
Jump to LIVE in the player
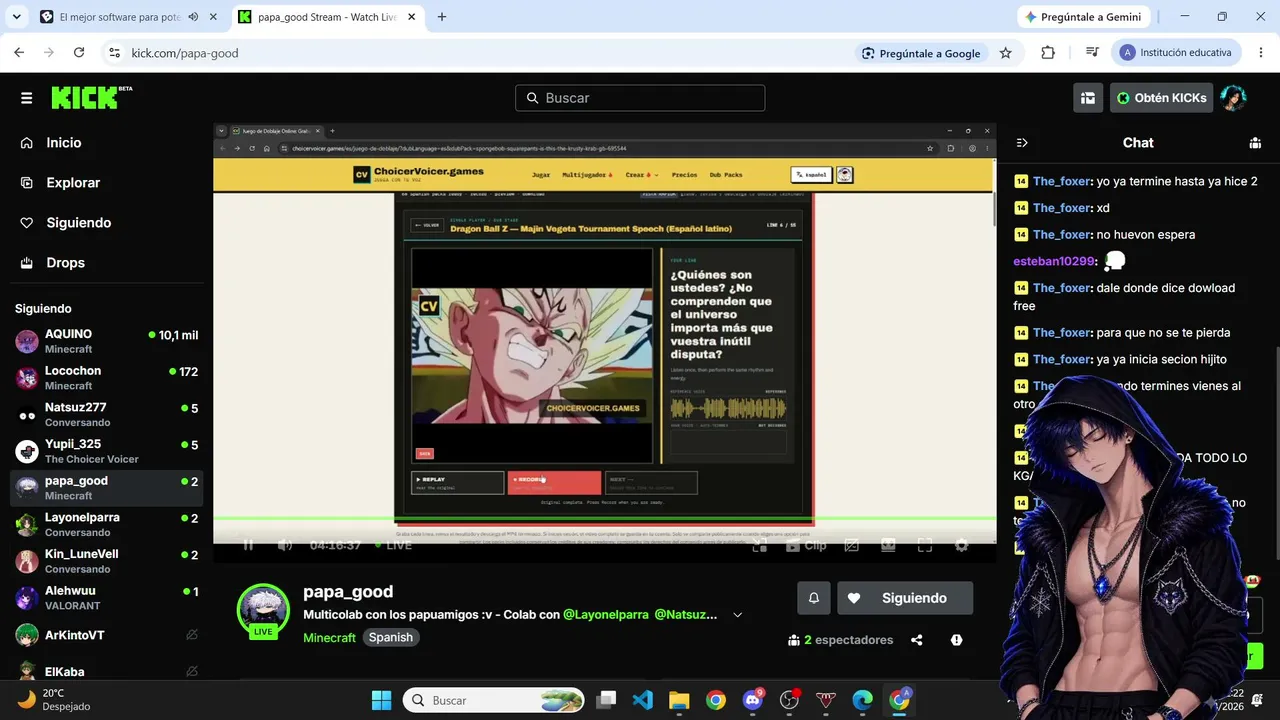click(393, 545)
